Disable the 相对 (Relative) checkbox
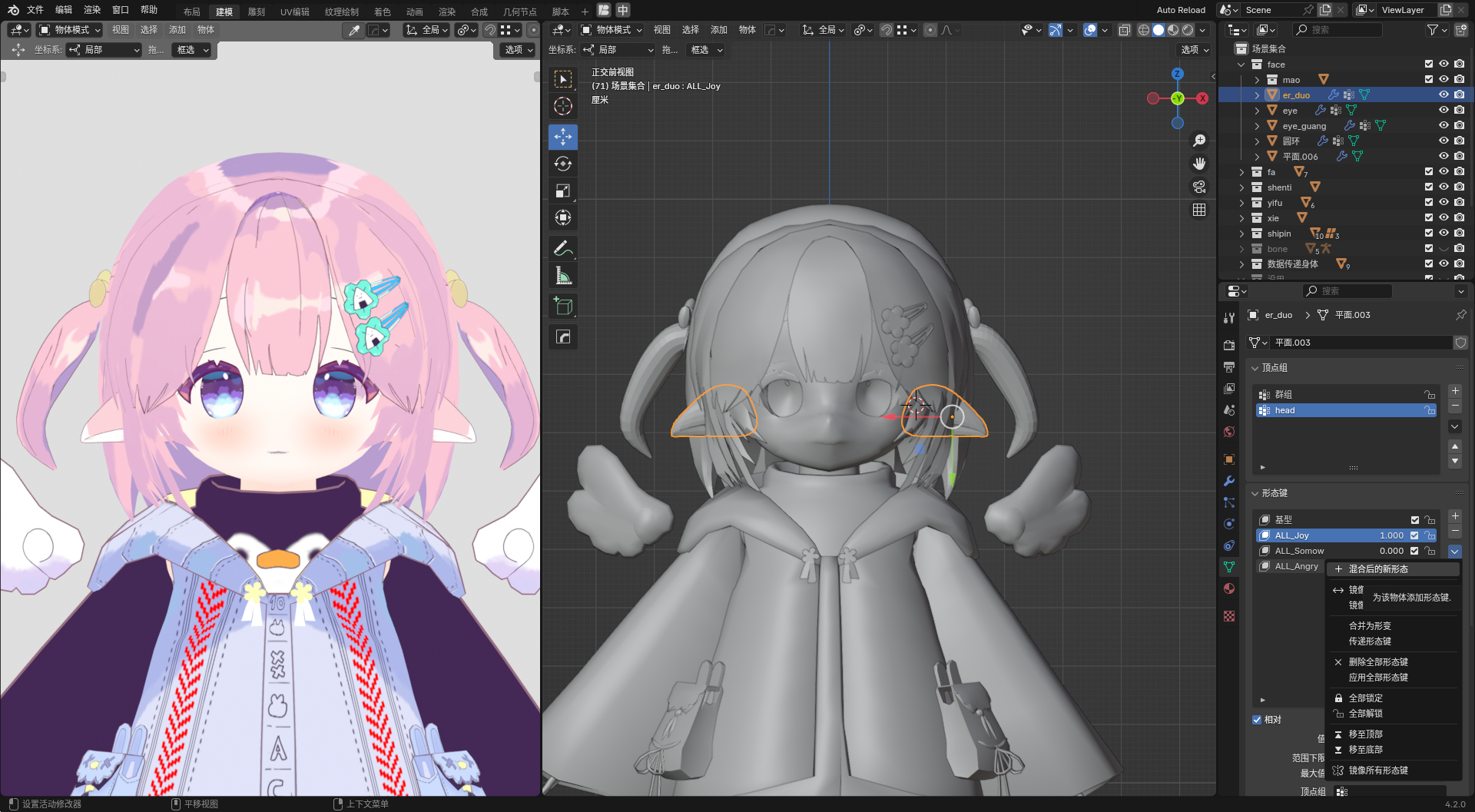The width and height of the screenshot is (1475, 812). (1257, 720)
